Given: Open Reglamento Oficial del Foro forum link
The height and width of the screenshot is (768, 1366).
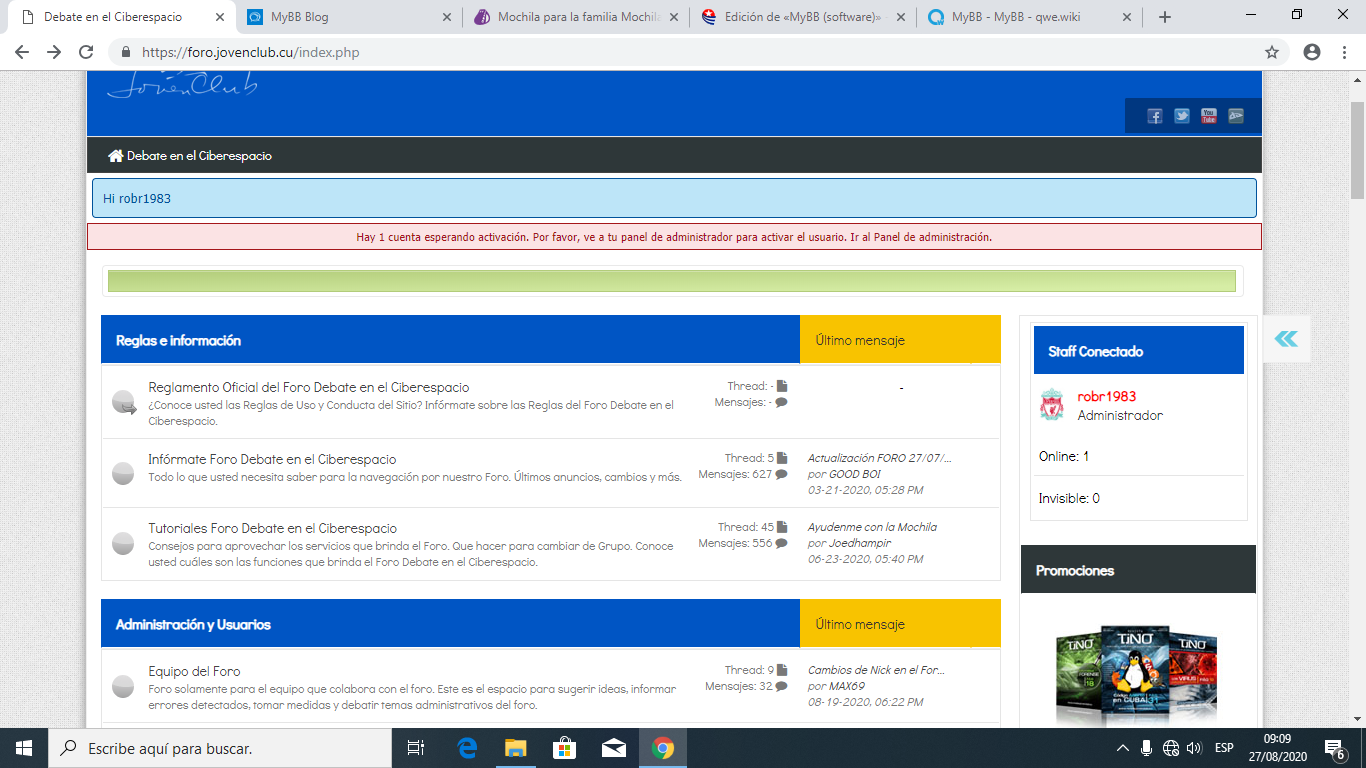Looking at the screenshot, I should click(x=308, y=387).
